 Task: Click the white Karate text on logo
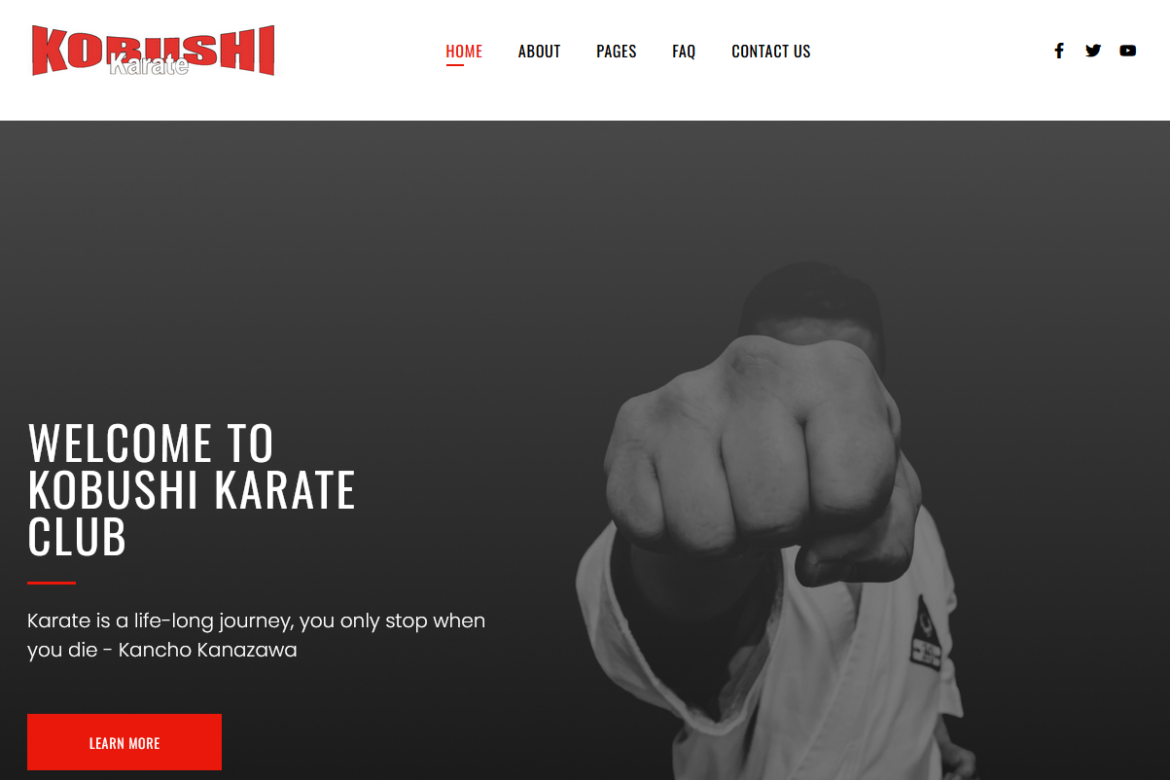tap(148, 66)
